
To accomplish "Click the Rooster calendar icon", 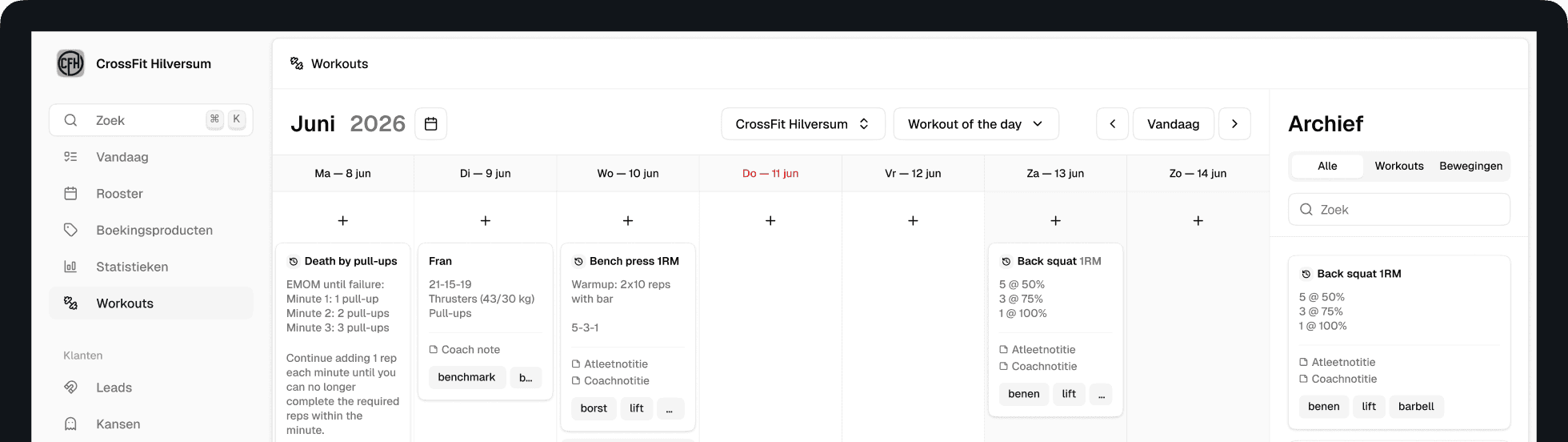I will 70,194.
